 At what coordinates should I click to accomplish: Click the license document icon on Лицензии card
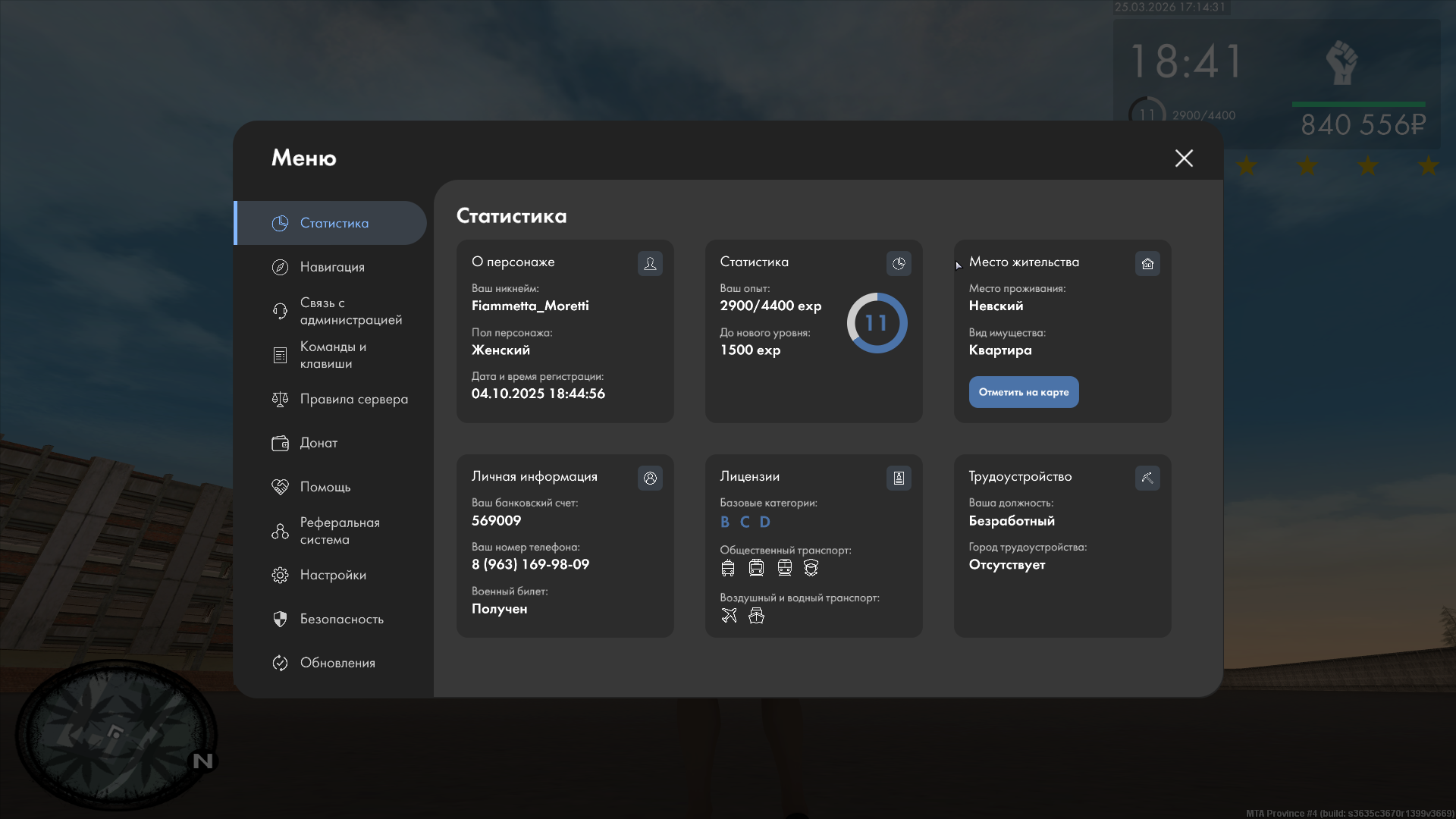pyautogui.click(x=899, y=479)
